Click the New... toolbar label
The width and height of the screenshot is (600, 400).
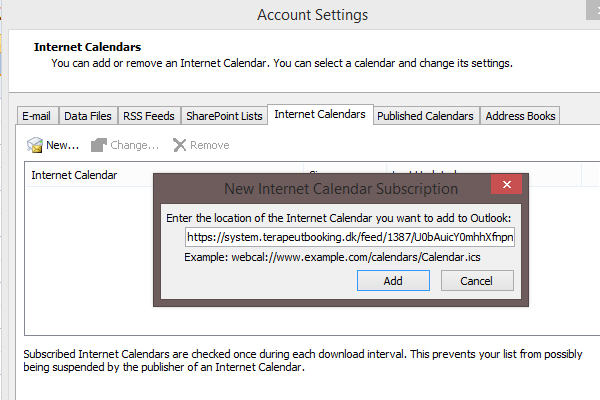[x=62, y=145]
